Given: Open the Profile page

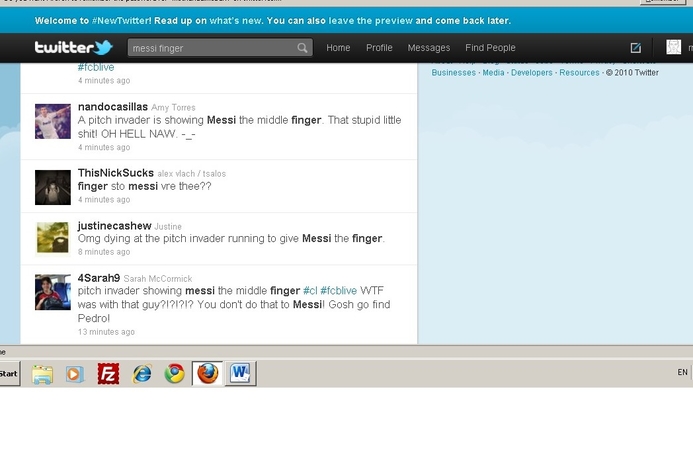Looking at the screenshot, I should coord(379,48).
